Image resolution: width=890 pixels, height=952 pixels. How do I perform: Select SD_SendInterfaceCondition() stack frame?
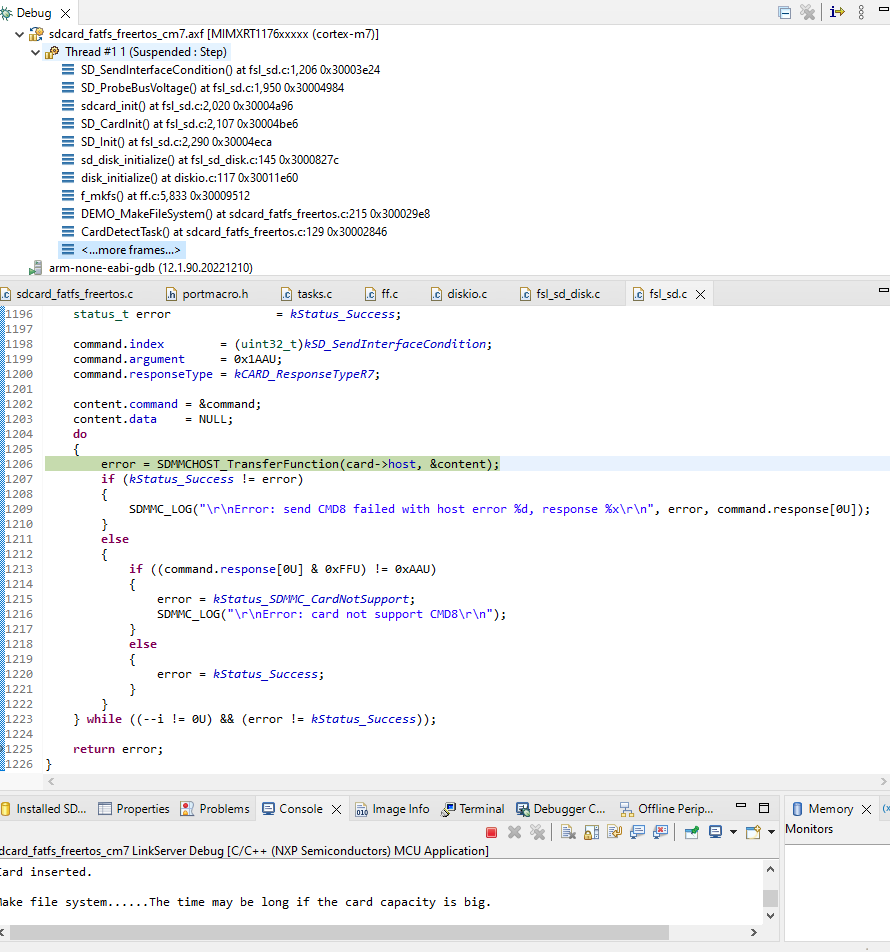pyautogui.click(x=230, y=70)
